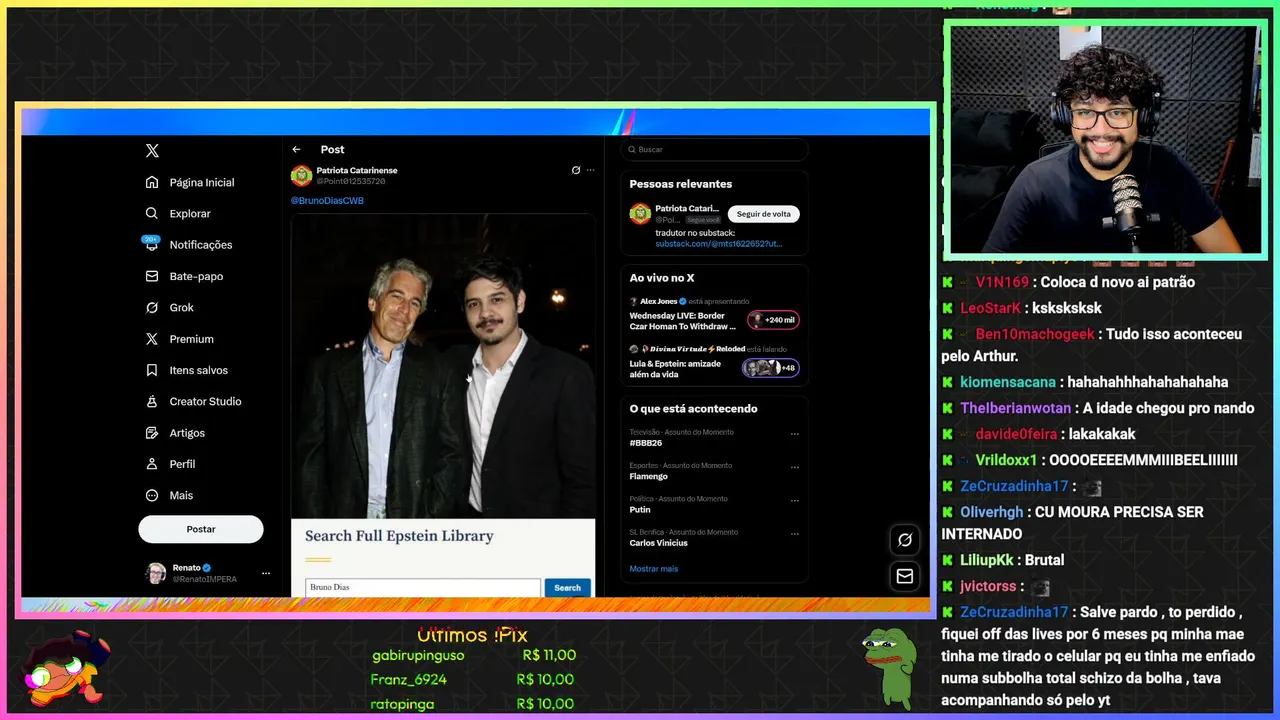This screenshot has width=1280, height=720.
Task: Select Itens salvos in the sidebar
Action: coord(199,370)
